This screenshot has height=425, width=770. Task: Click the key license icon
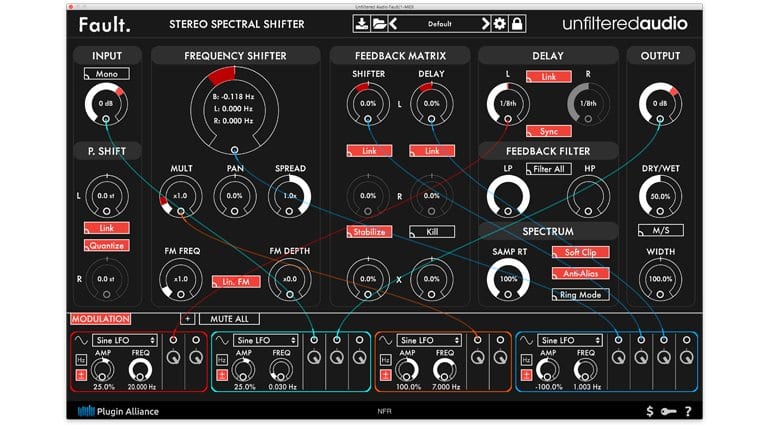click(668, 411)
